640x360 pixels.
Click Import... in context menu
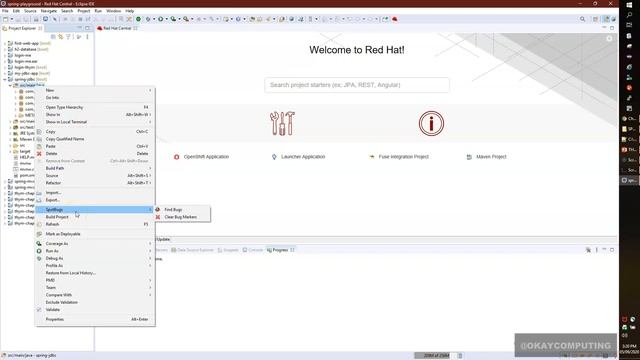click(95, 193)
